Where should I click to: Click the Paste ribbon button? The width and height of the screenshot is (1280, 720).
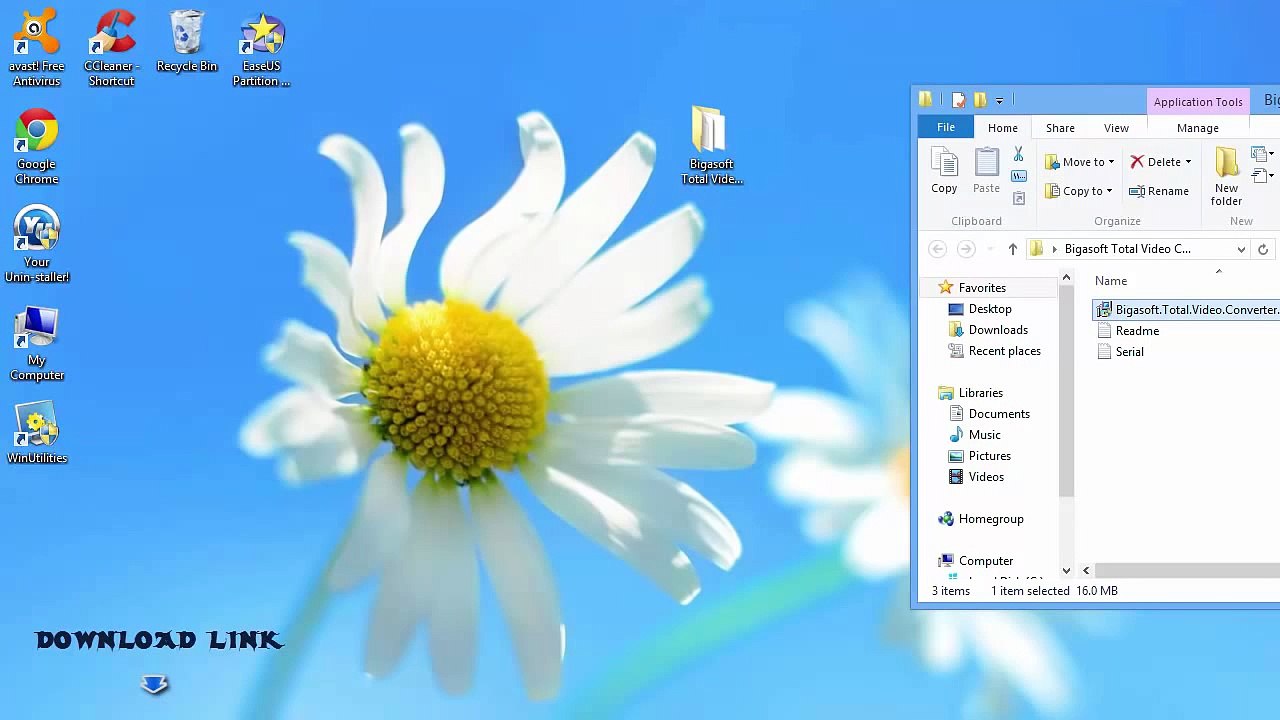pos(986,170)
